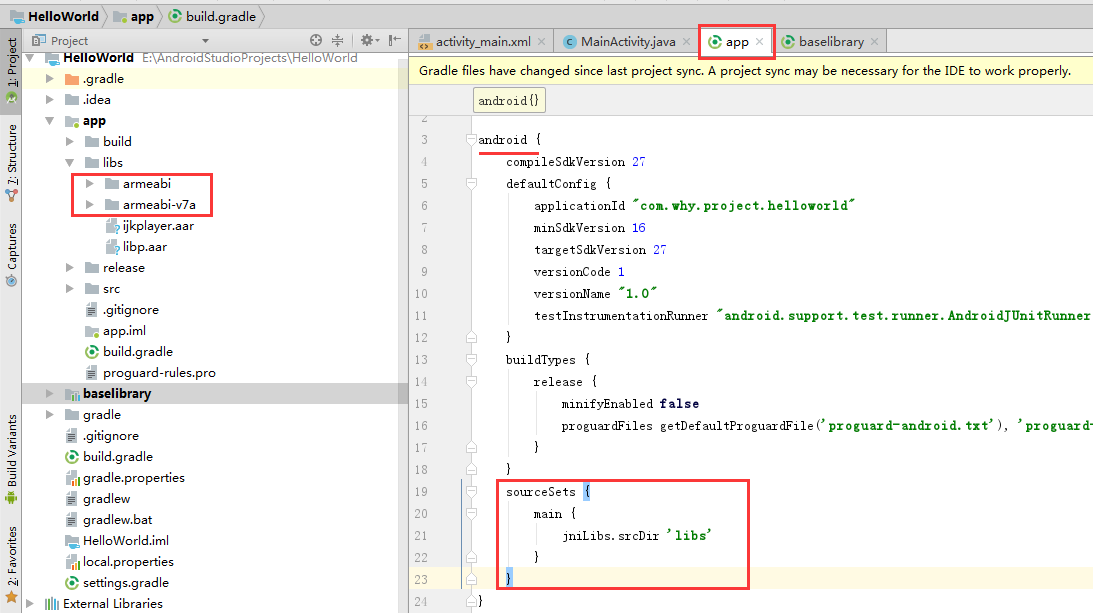The height and width of the screenshot is (613, 1093).
Task: Select the app editor tab
Action: pos(736,42)
